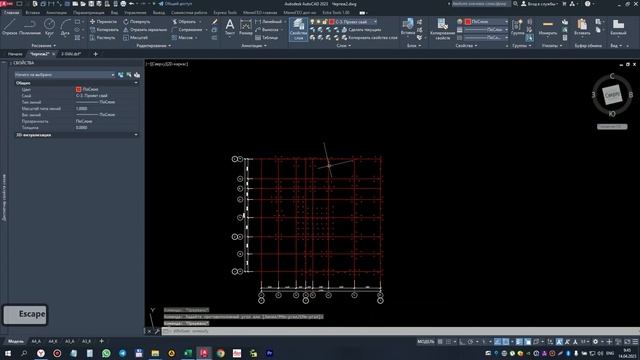Open the Управление ribbon tab
640x360 pixels.
[x=135, y=13]
